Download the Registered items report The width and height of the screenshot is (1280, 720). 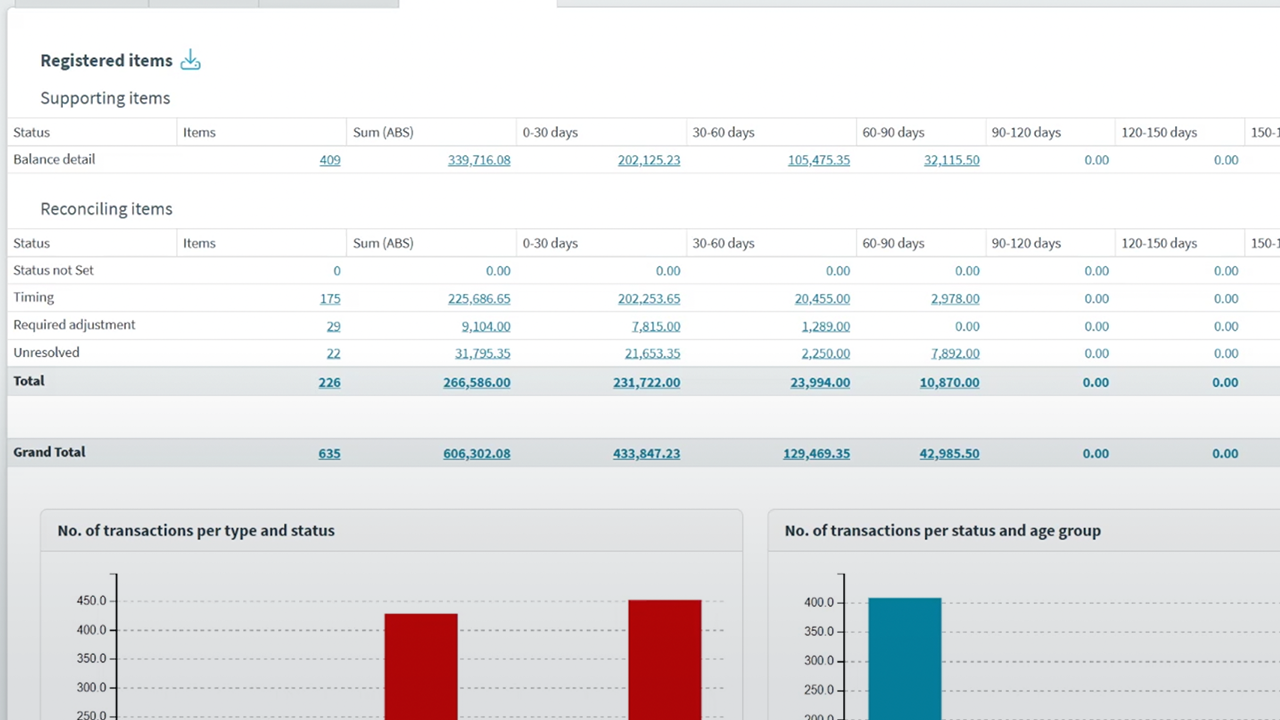pos(190,61)
